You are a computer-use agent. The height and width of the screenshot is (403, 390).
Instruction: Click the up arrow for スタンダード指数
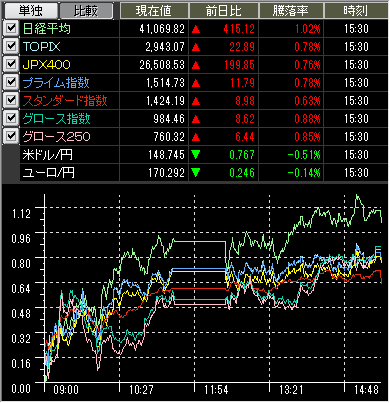[x=196, y=101]
